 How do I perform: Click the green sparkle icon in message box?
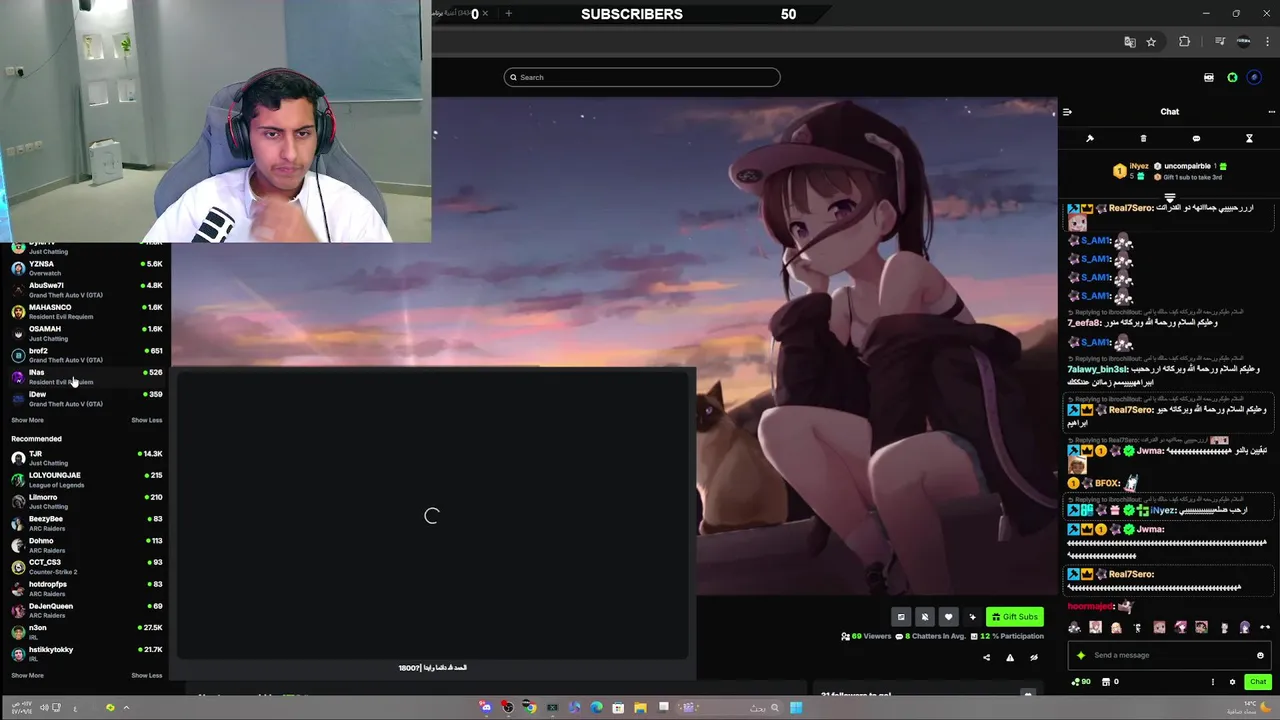pos(1081,655)
